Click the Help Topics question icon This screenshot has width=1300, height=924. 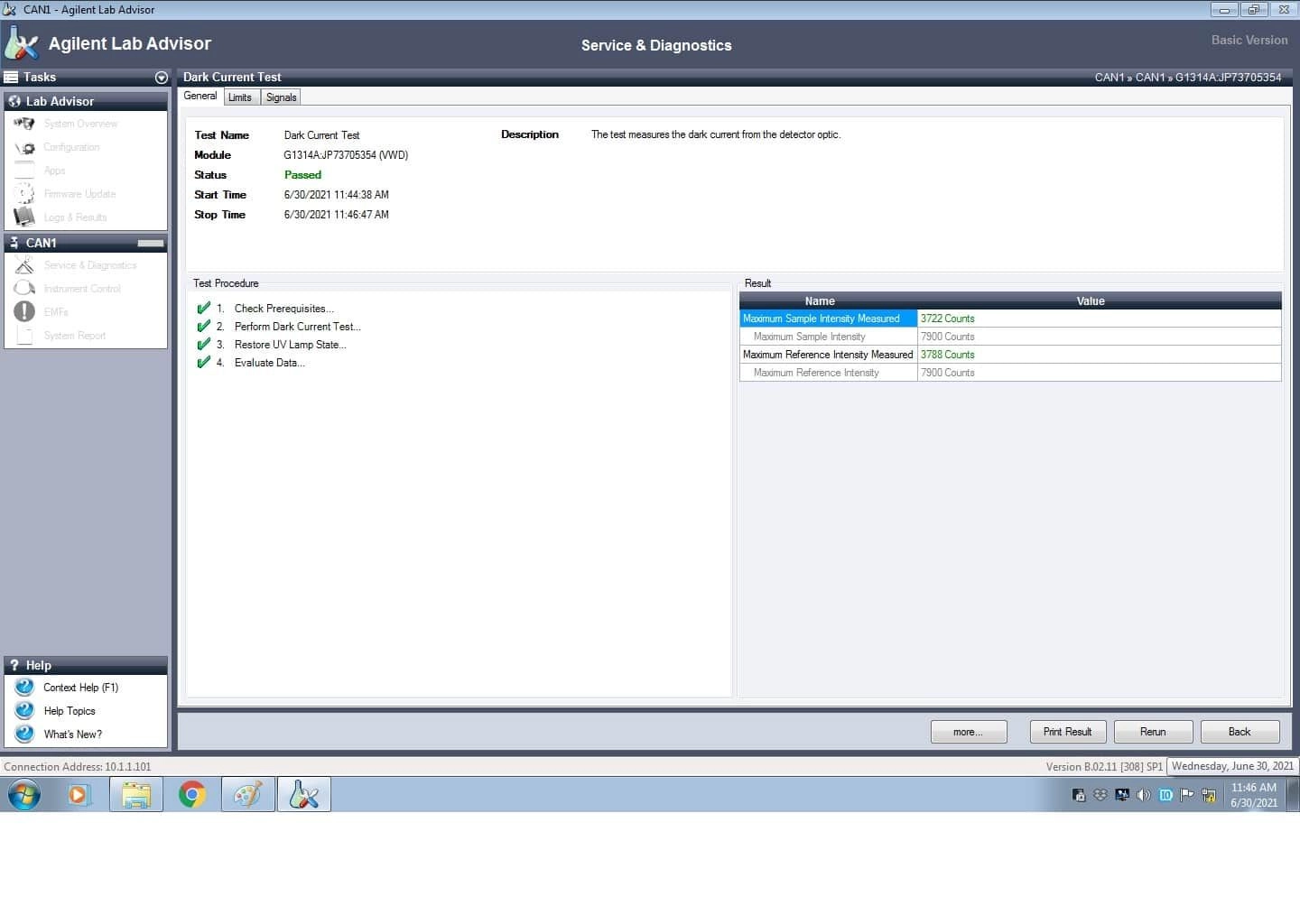click(24, 711)
